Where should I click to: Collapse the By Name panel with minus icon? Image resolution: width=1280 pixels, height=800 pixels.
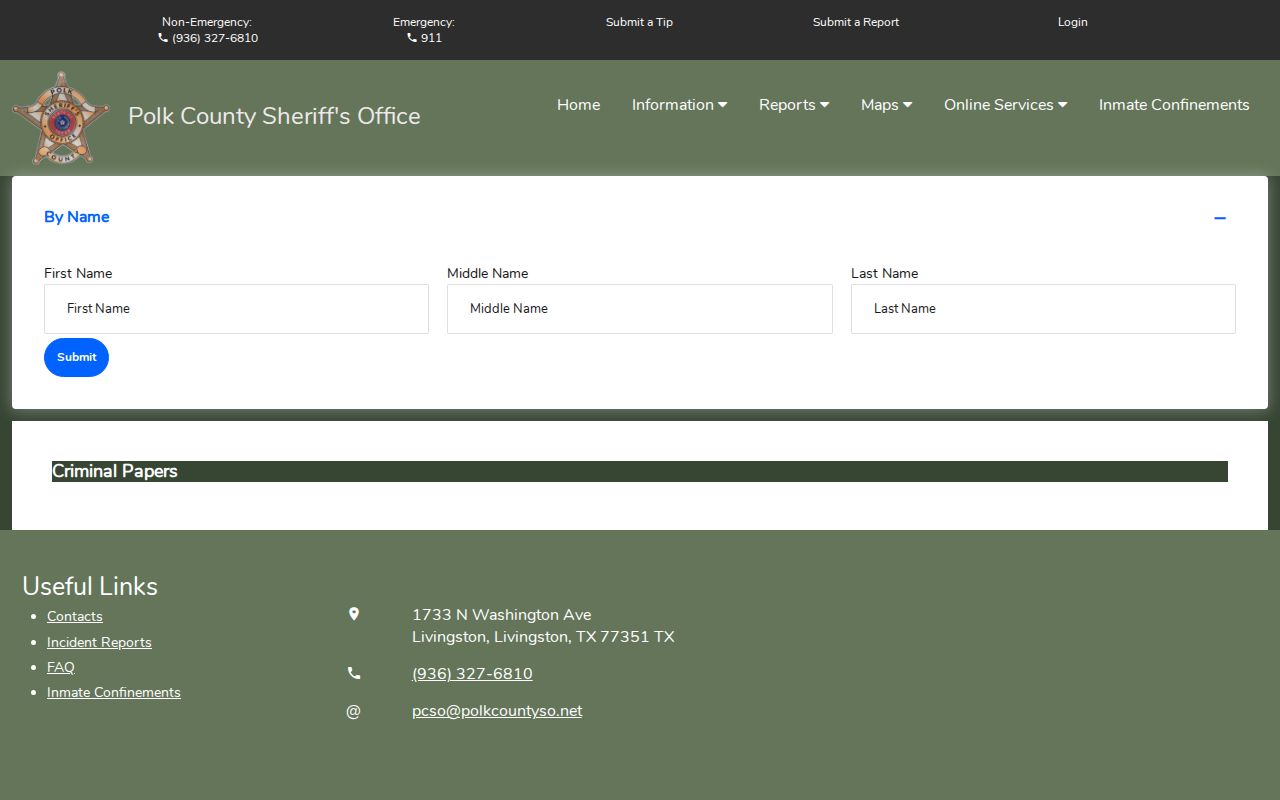point(1220,218)
